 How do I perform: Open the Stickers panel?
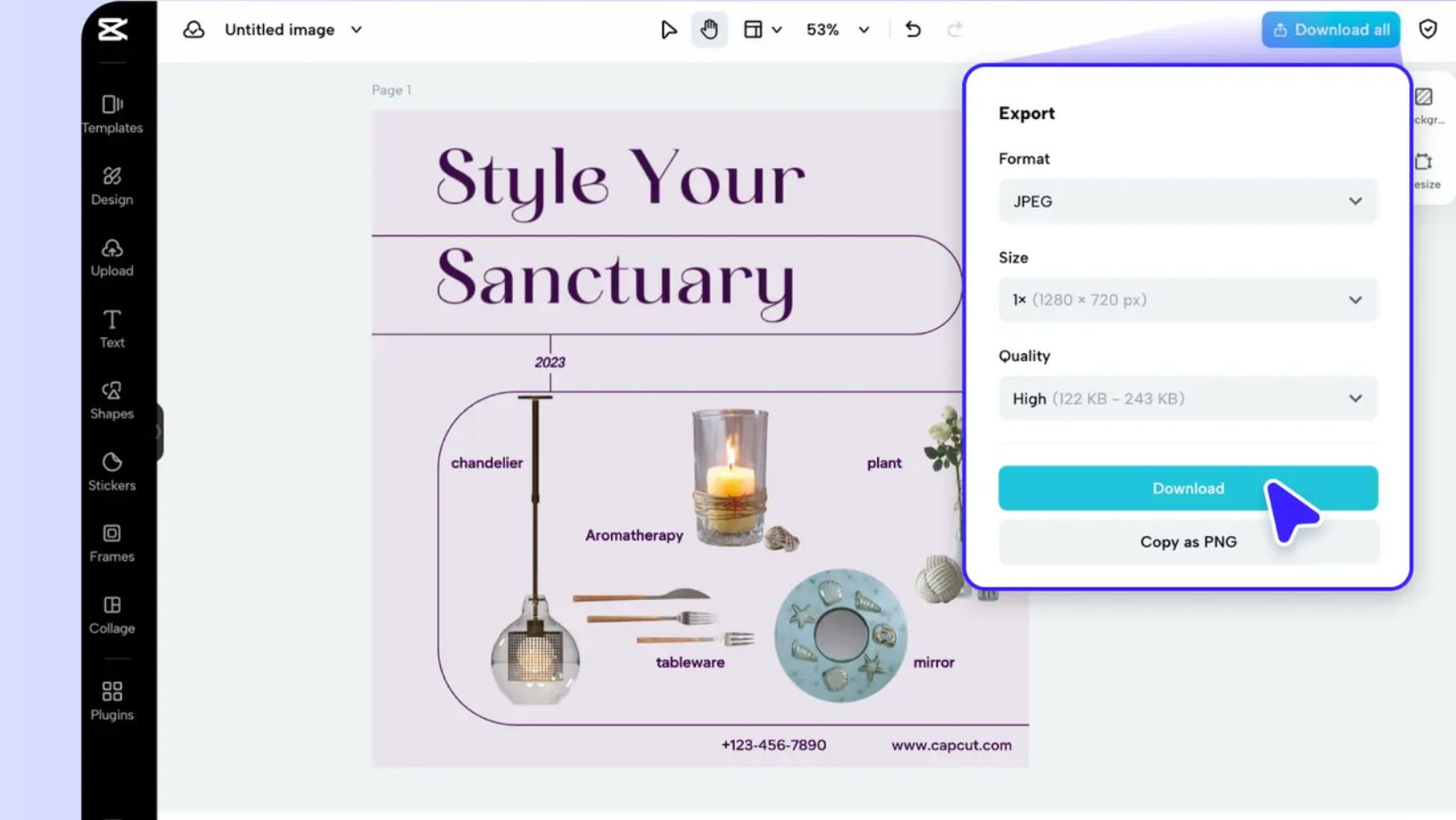click(x=112, y=471)
